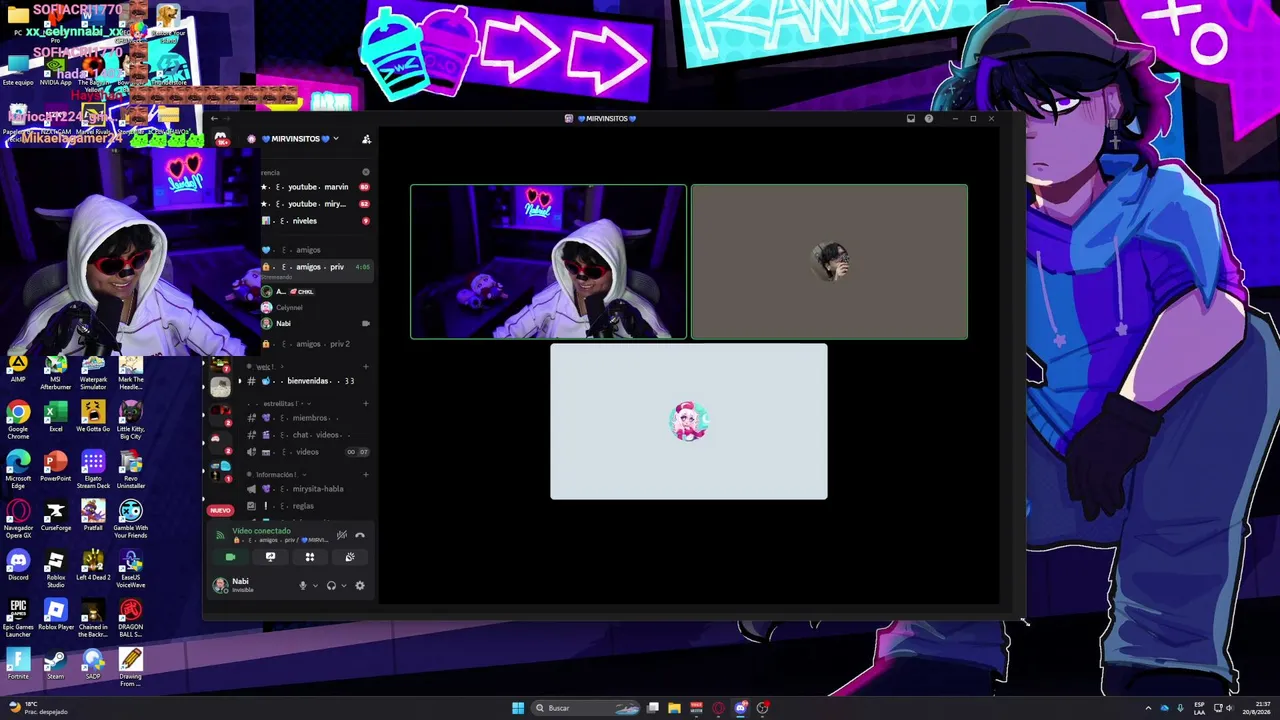1280x720 pixels.
Task: Dismiss the favorites section with the X
Action: (x=366, y=172)
